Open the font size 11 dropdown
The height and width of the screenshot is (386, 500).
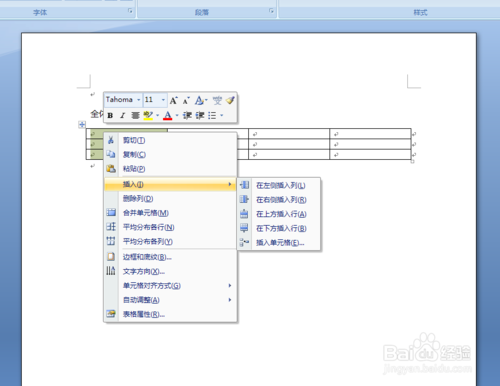coord(163,100)
